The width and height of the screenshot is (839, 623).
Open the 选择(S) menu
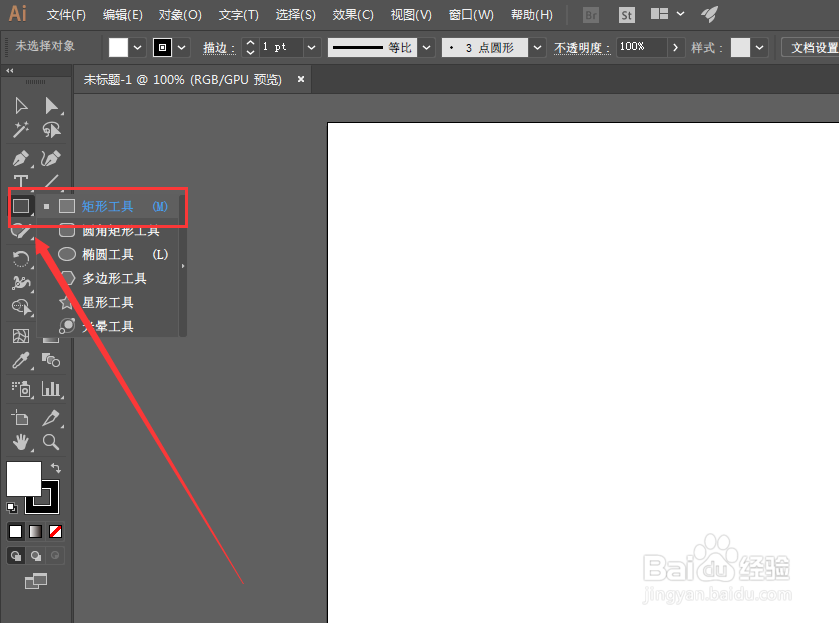(295, 15)
